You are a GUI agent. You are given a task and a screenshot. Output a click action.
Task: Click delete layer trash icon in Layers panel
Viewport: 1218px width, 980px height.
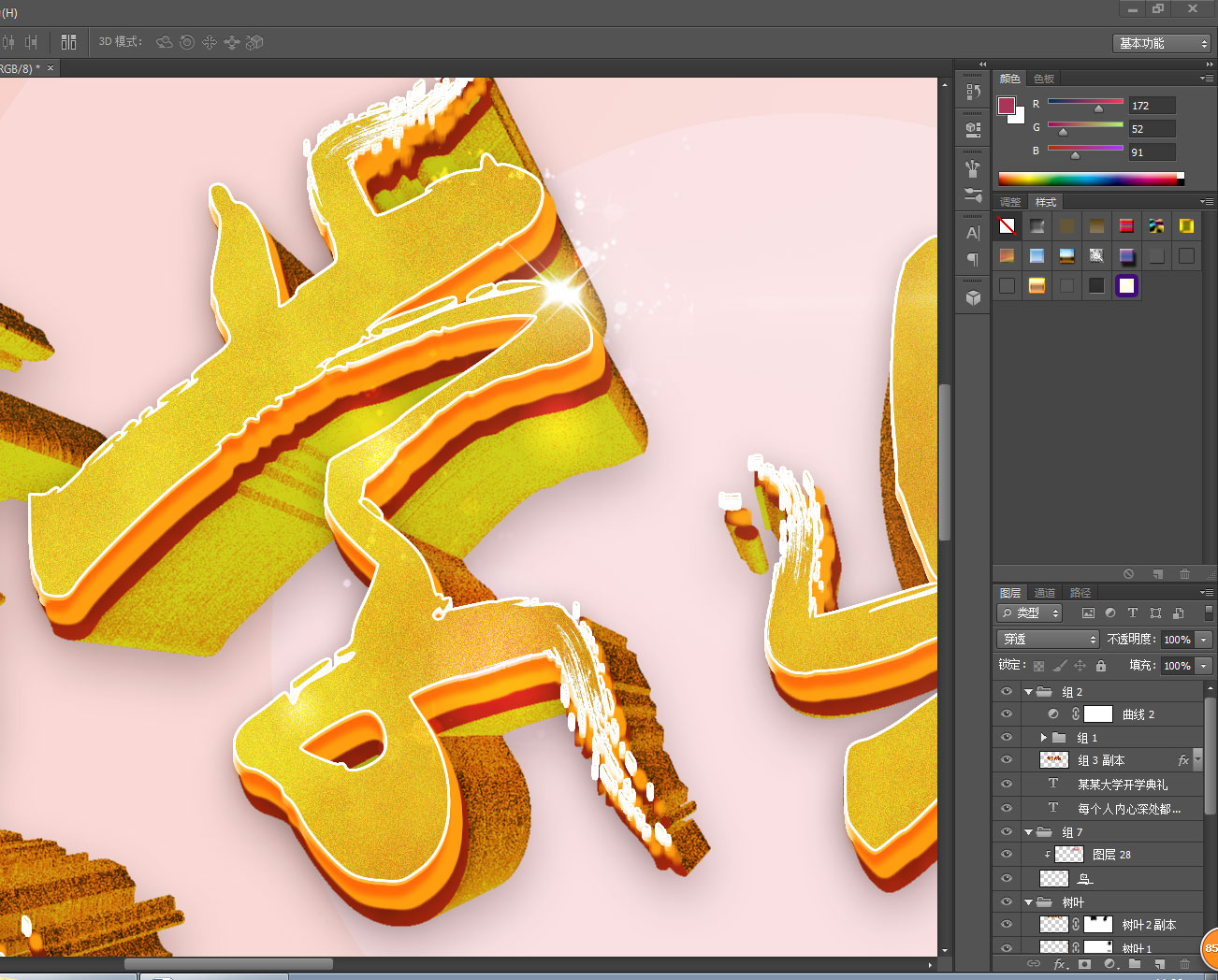[x=1185, y=964]
